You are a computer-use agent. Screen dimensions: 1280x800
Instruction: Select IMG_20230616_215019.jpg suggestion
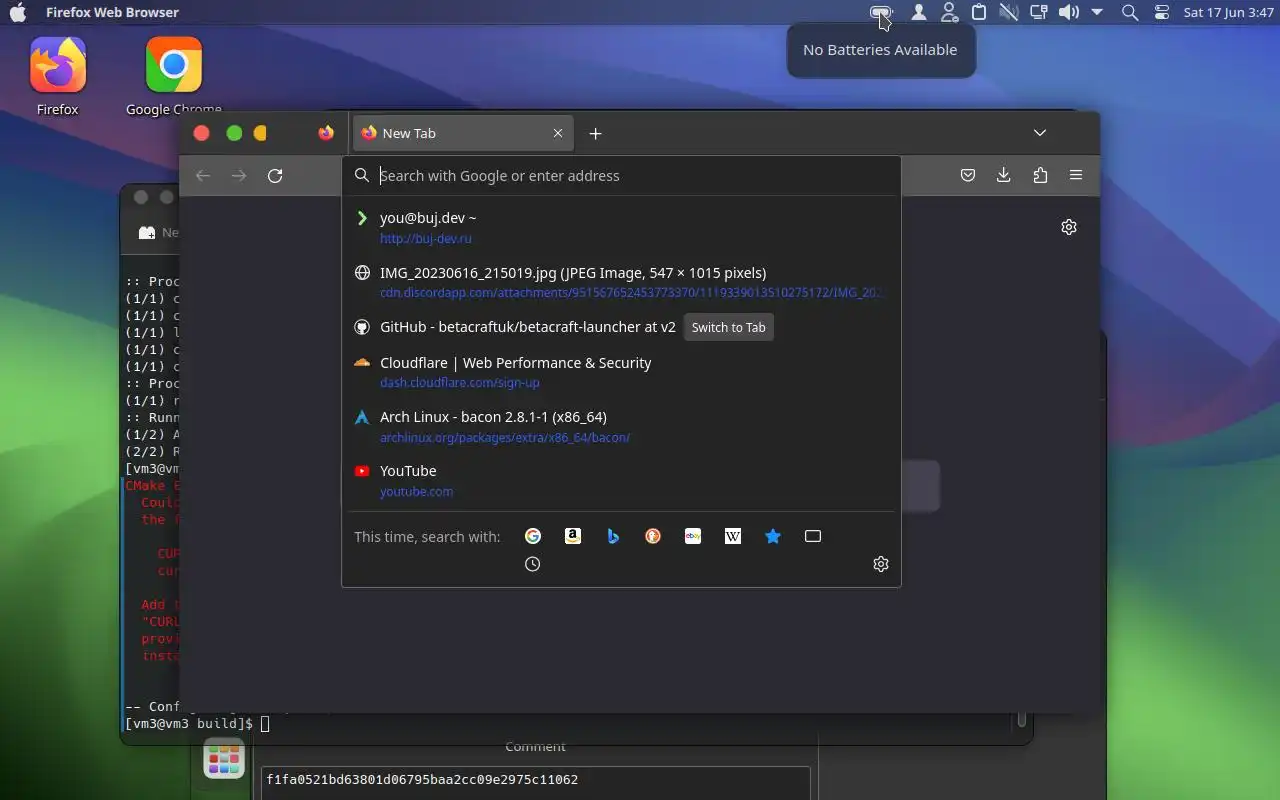tap(621, 282)
